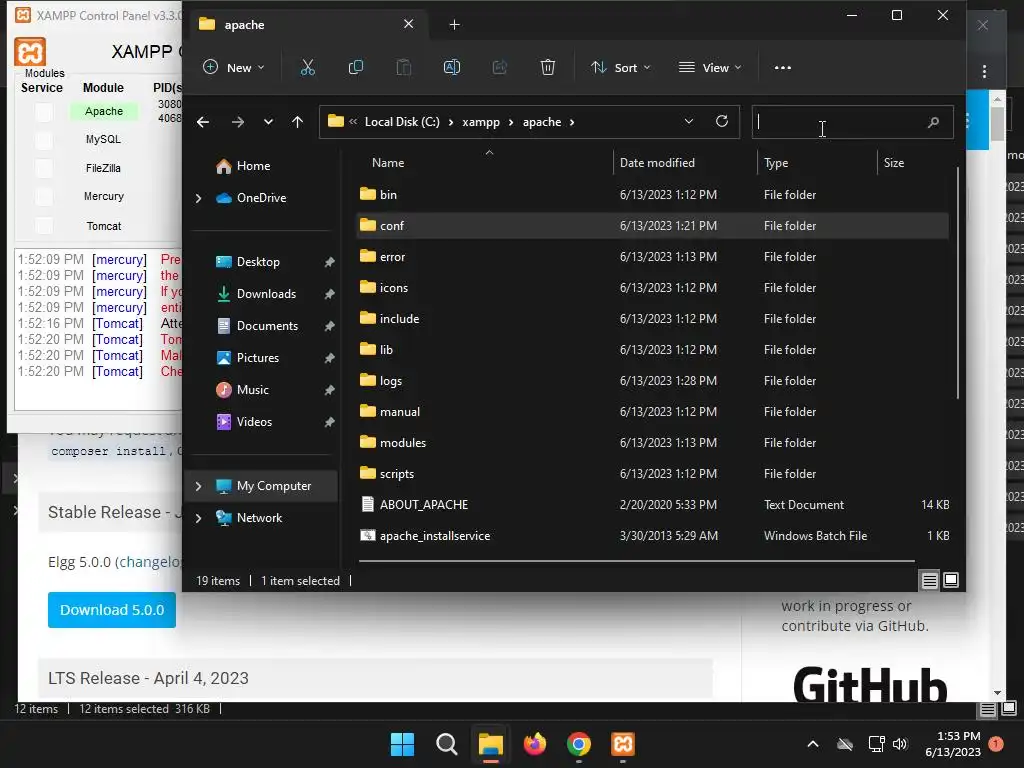
Task: Click the Download 5.0.0 button
Action: pyautogui.click(x=112, y=610)
